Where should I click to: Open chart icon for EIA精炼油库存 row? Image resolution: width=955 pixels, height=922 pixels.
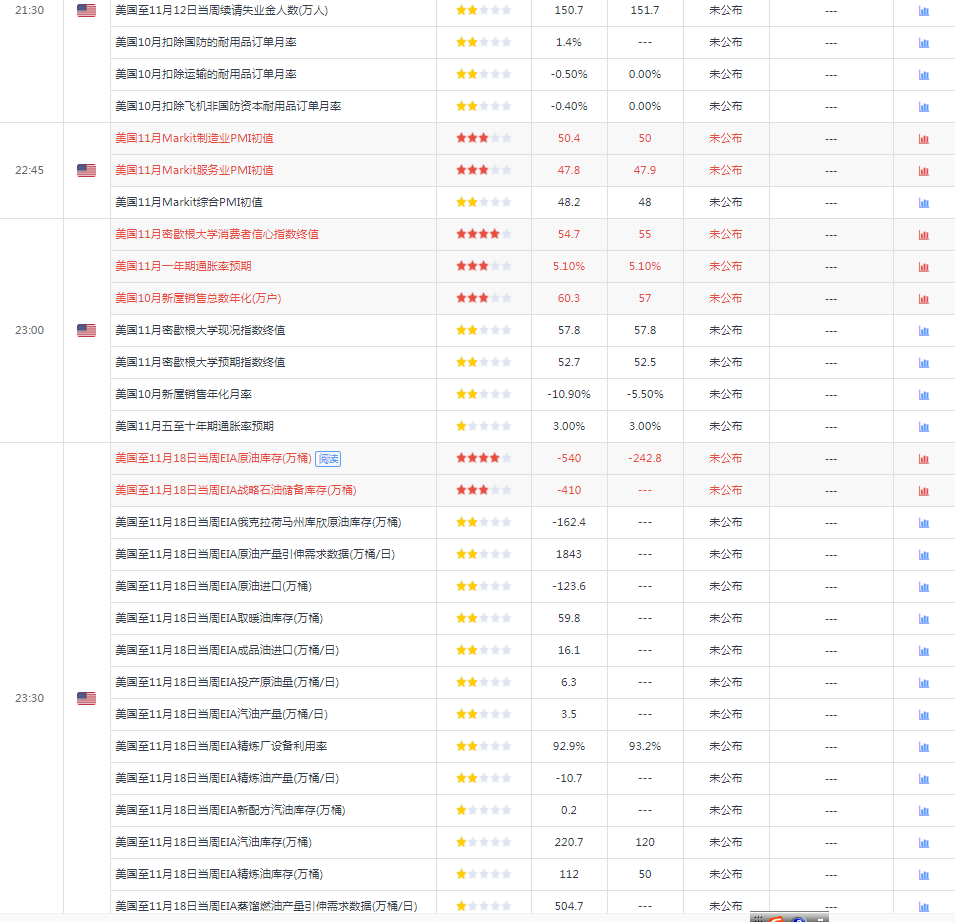click(x=923, y=874)
